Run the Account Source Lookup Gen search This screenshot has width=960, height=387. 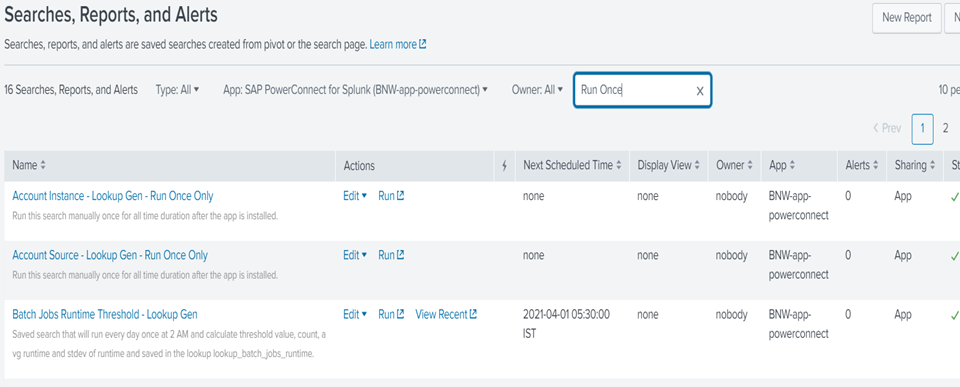coord(391,255)
